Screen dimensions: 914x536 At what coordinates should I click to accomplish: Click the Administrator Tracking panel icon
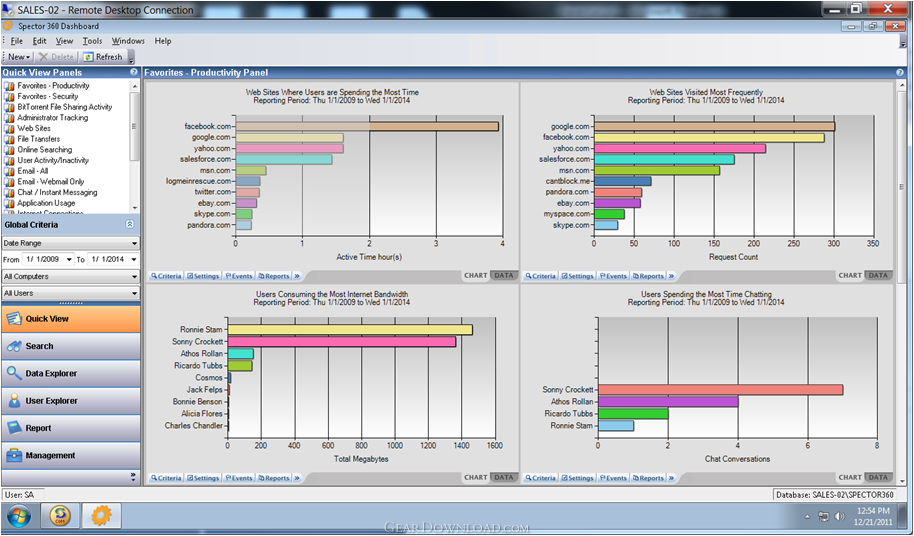pyautogui.click(x=9, y=118)
